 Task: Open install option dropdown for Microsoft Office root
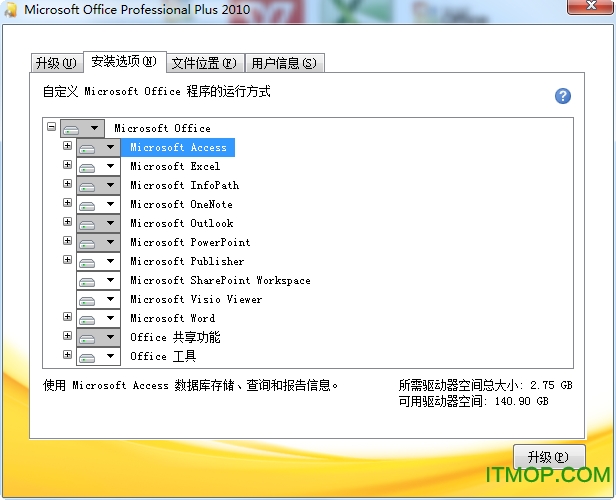[x=82, y=128]
